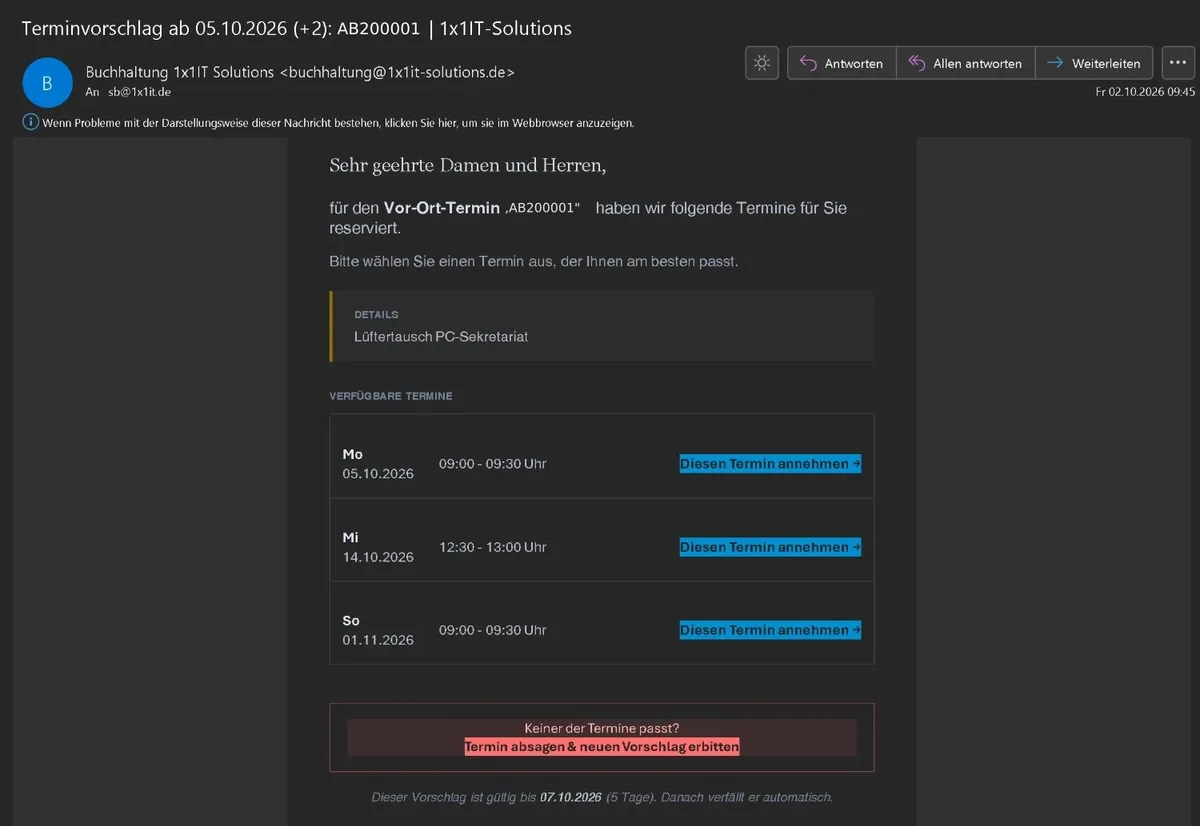Click the bold text Vor-Ort-Termin
Screen dimensions: 1200x826
click(x=442, y=208)
